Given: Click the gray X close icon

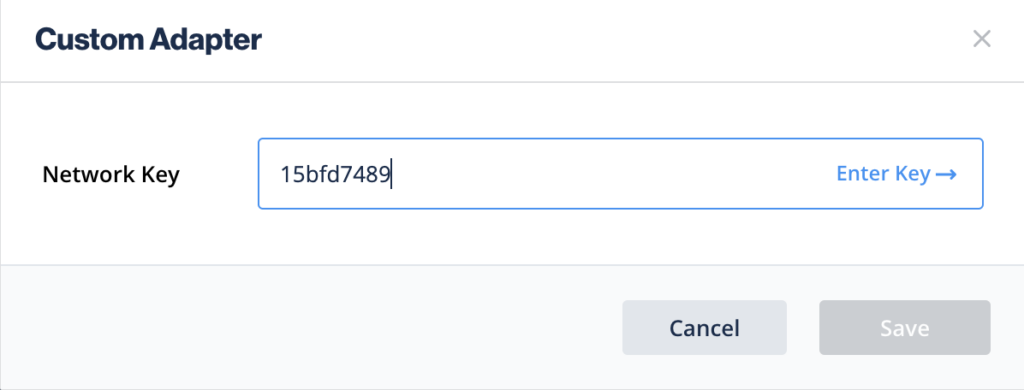Looking at the screenshot, I should click(982, 39).
